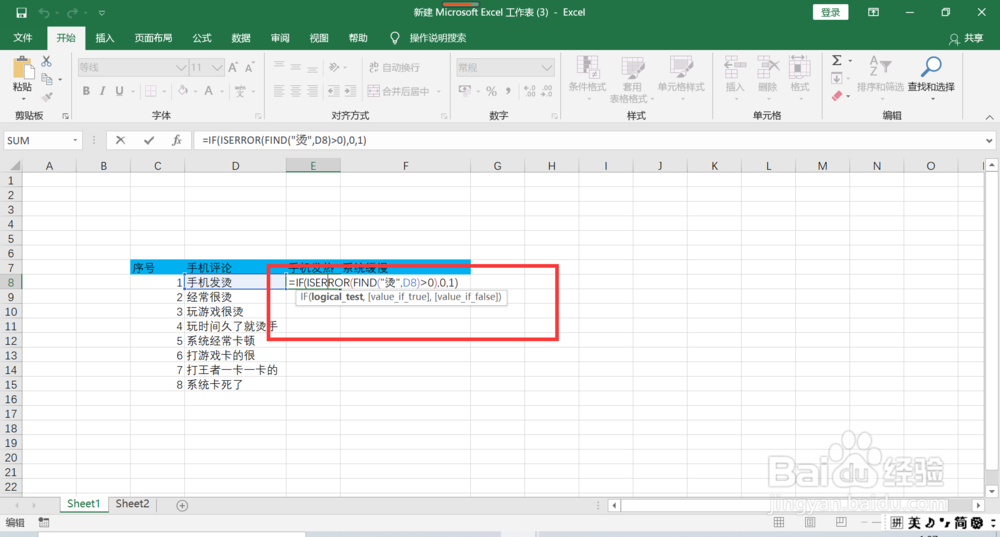Click the font color A icon

(209, 91)
